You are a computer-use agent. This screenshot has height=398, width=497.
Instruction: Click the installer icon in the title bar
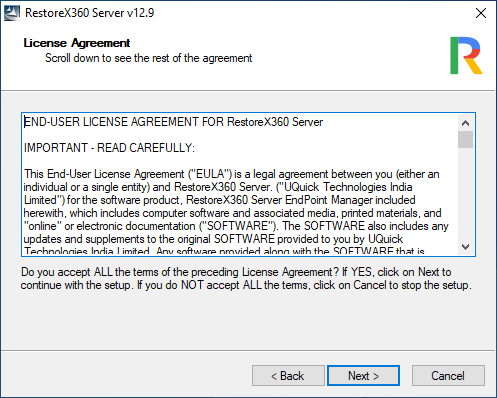coord(12,13)
